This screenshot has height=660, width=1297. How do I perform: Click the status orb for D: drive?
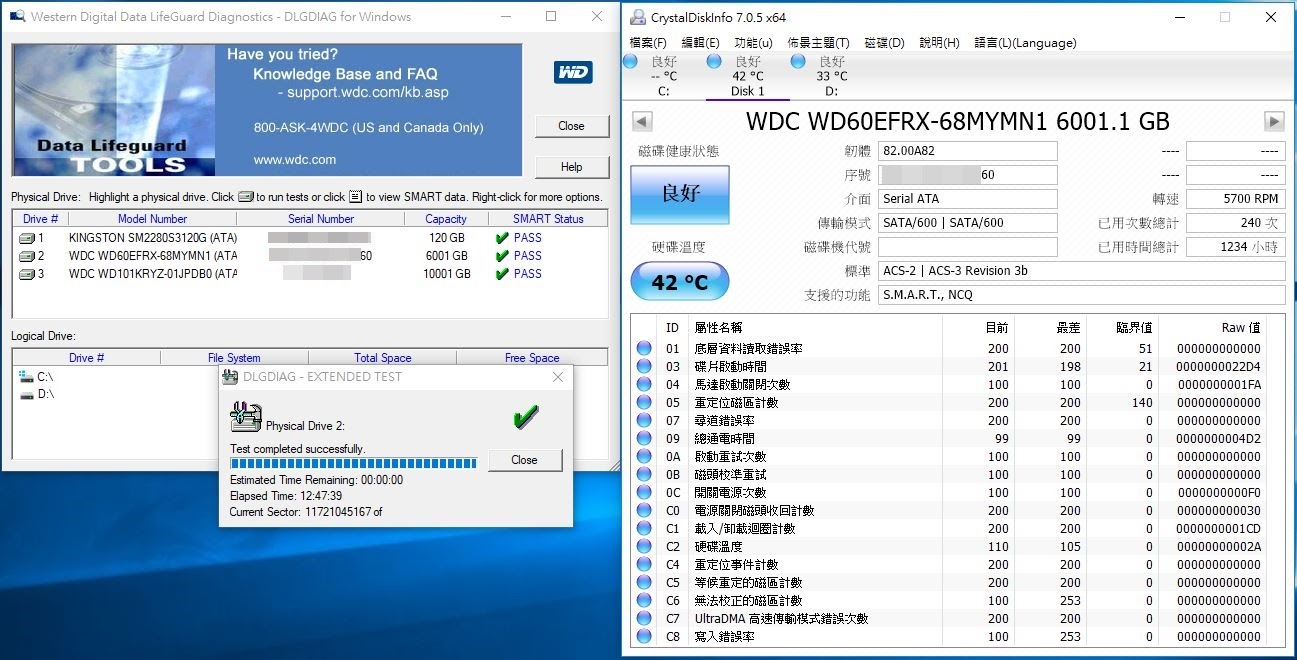pyautogui.click(x=798, y=62)
